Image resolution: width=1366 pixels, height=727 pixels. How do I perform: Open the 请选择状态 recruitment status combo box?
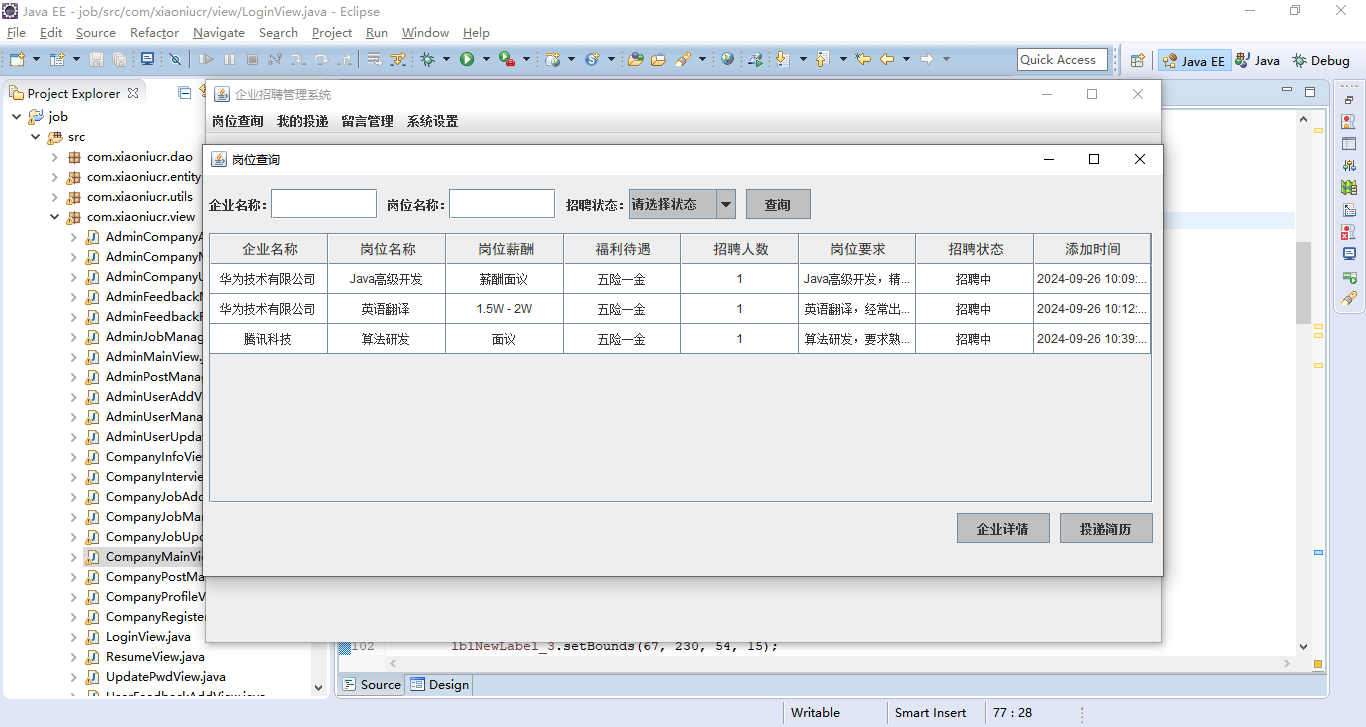682,204
